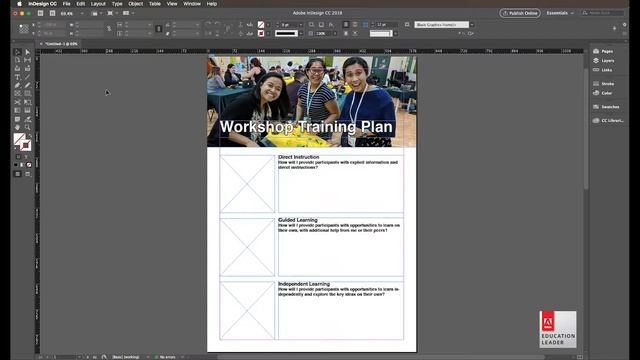Select the Zoom tool in Tools panel
Screen dimensions: 640x360
[x=27, y=127]
